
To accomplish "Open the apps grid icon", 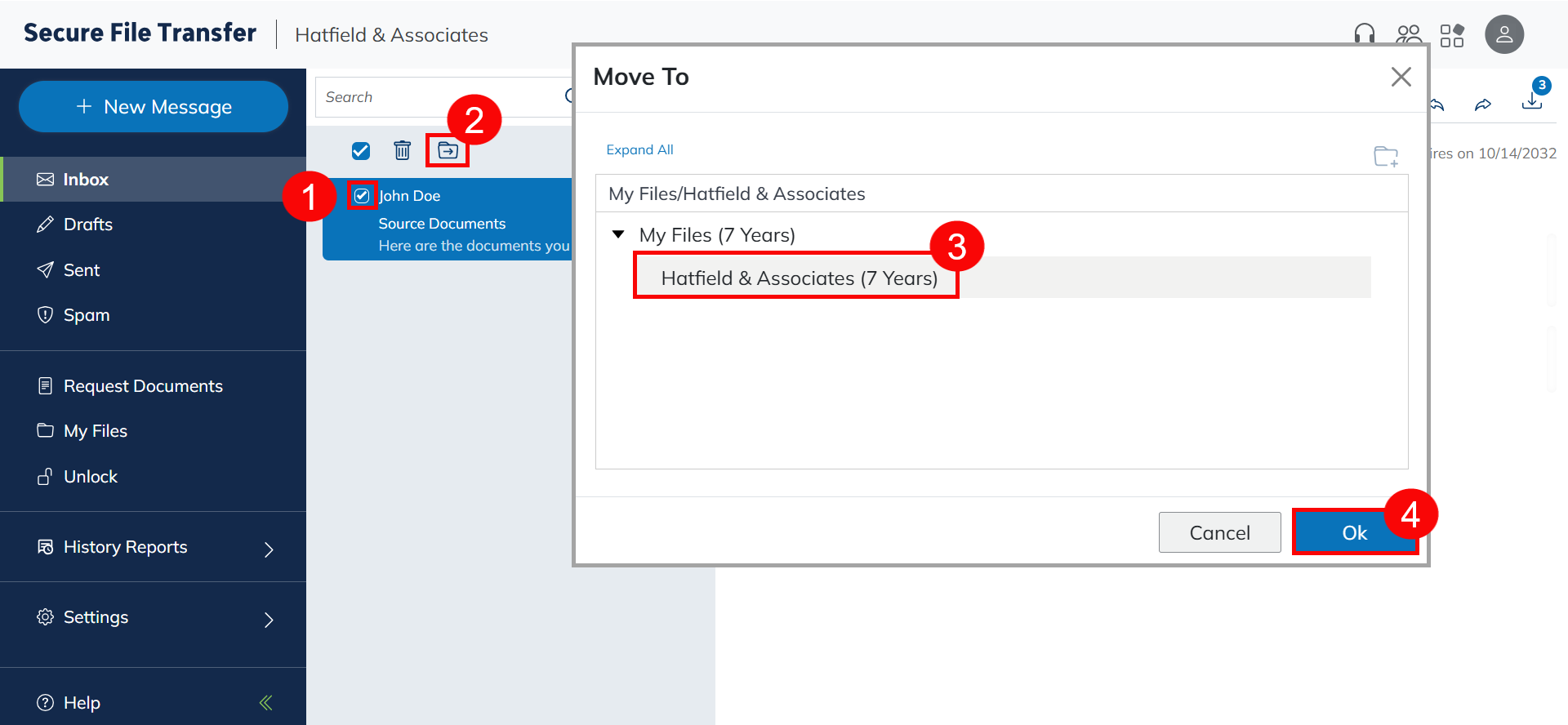I will [x=1452, y=35].
